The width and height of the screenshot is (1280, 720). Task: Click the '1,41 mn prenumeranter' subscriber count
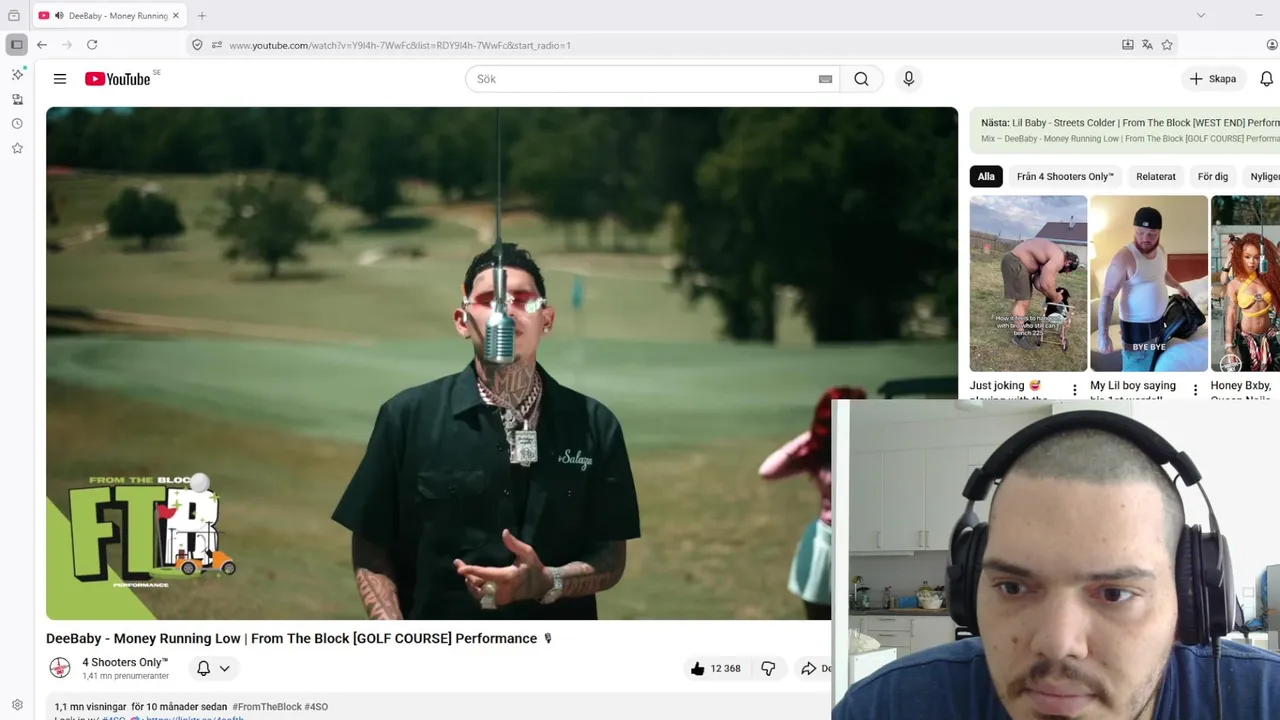(125, 676)
